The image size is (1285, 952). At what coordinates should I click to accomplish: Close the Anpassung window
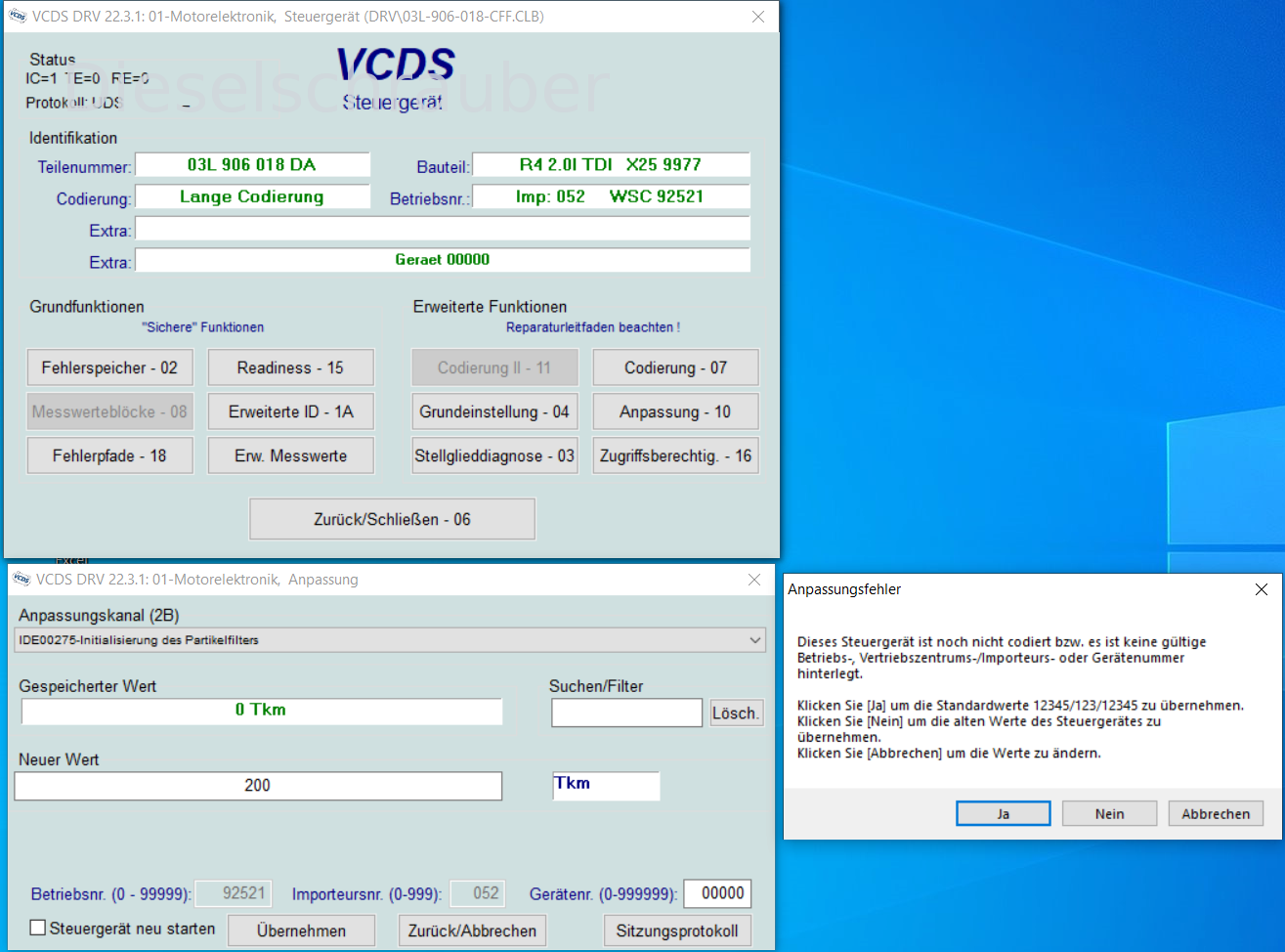(754, 580)
